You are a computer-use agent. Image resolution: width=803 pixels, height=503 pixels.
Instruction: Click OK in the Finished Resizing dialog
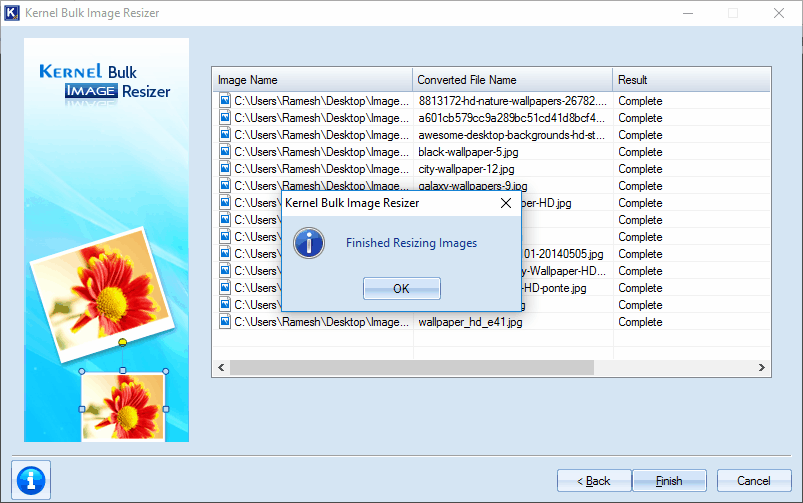click(402, 288)
